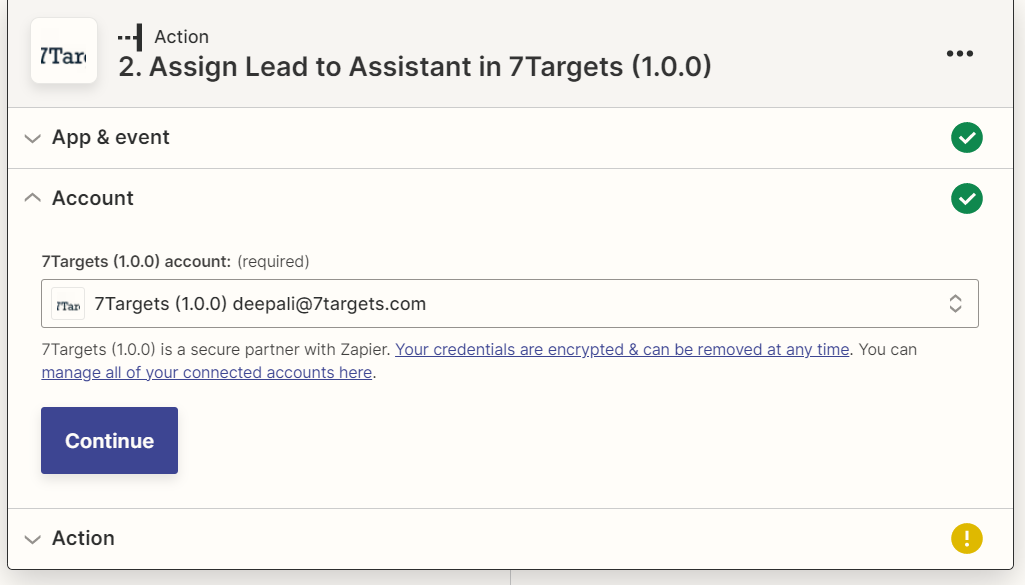
Task: Expand the Action section chevron
Action: [33, 539]
